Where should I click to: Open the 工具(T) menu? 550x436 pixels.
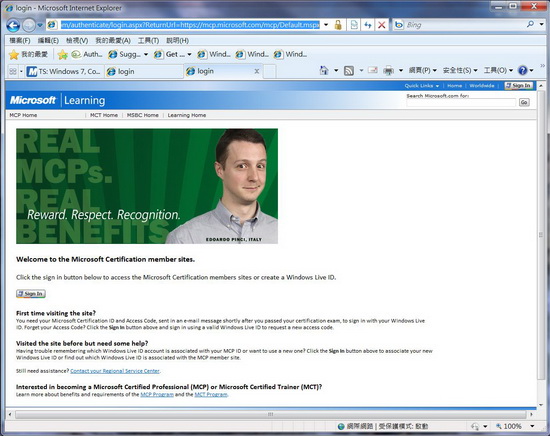[x=148, y=40]
